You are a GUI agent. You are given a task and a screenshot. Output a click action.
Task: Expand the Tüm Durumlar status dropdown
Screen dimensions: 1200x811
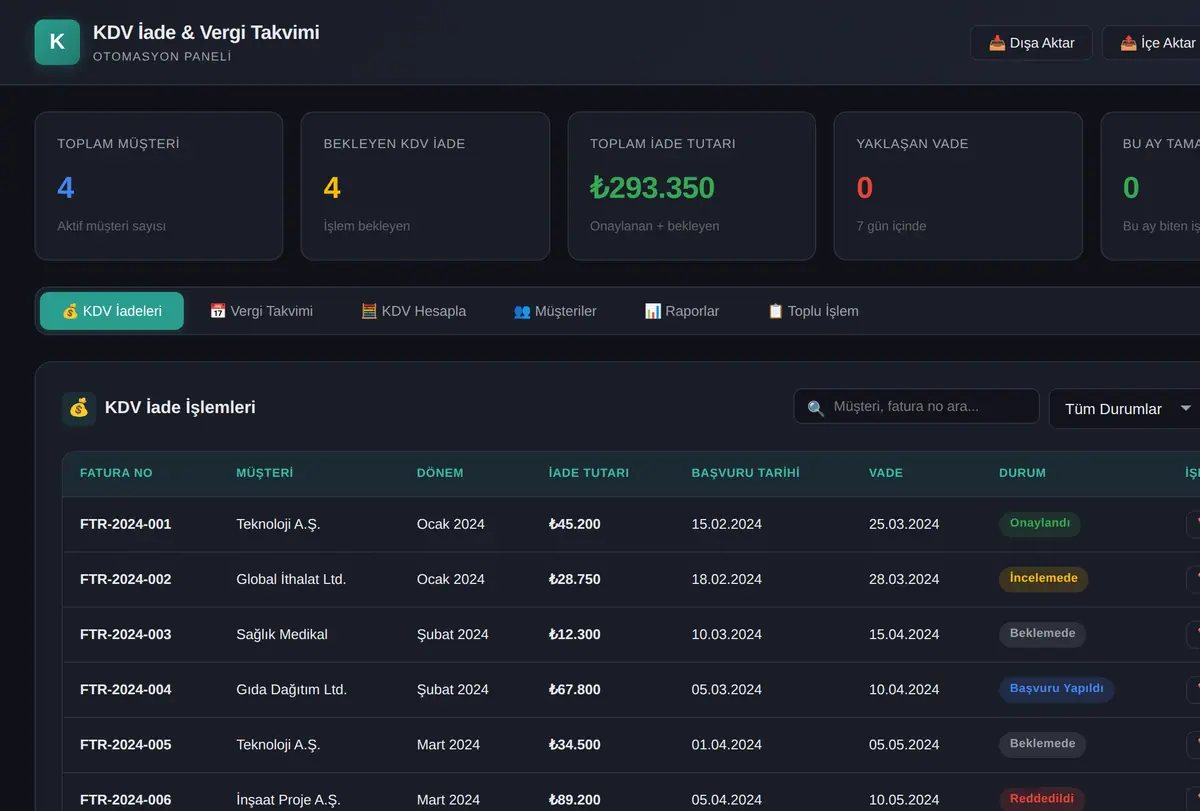pos(1126,409)
